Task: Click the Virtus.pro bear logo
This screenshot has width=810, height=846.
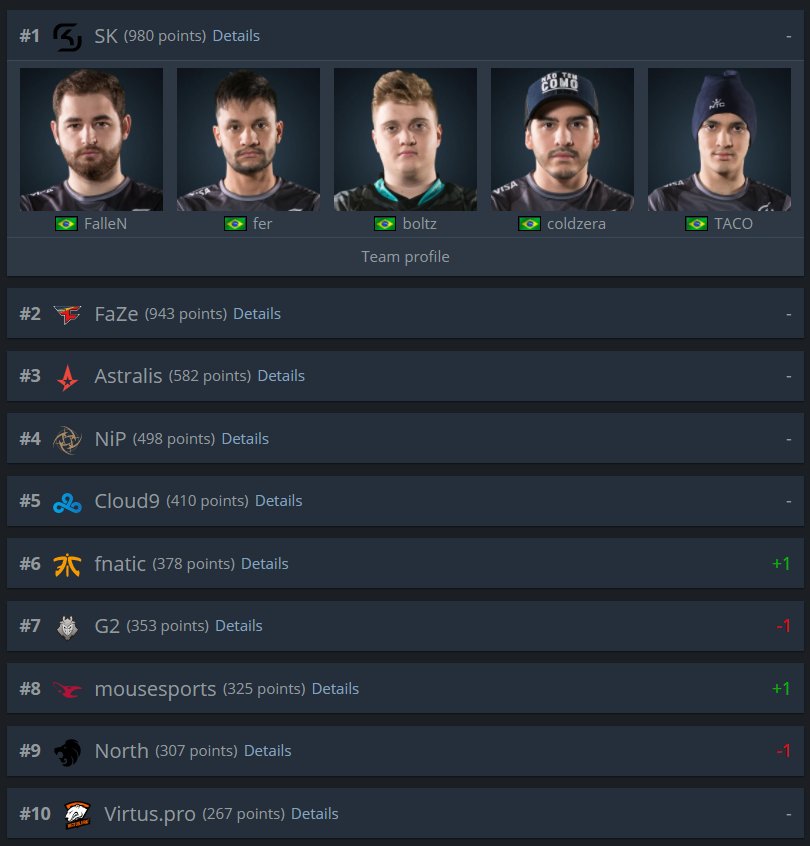Action: click(77, 815)
